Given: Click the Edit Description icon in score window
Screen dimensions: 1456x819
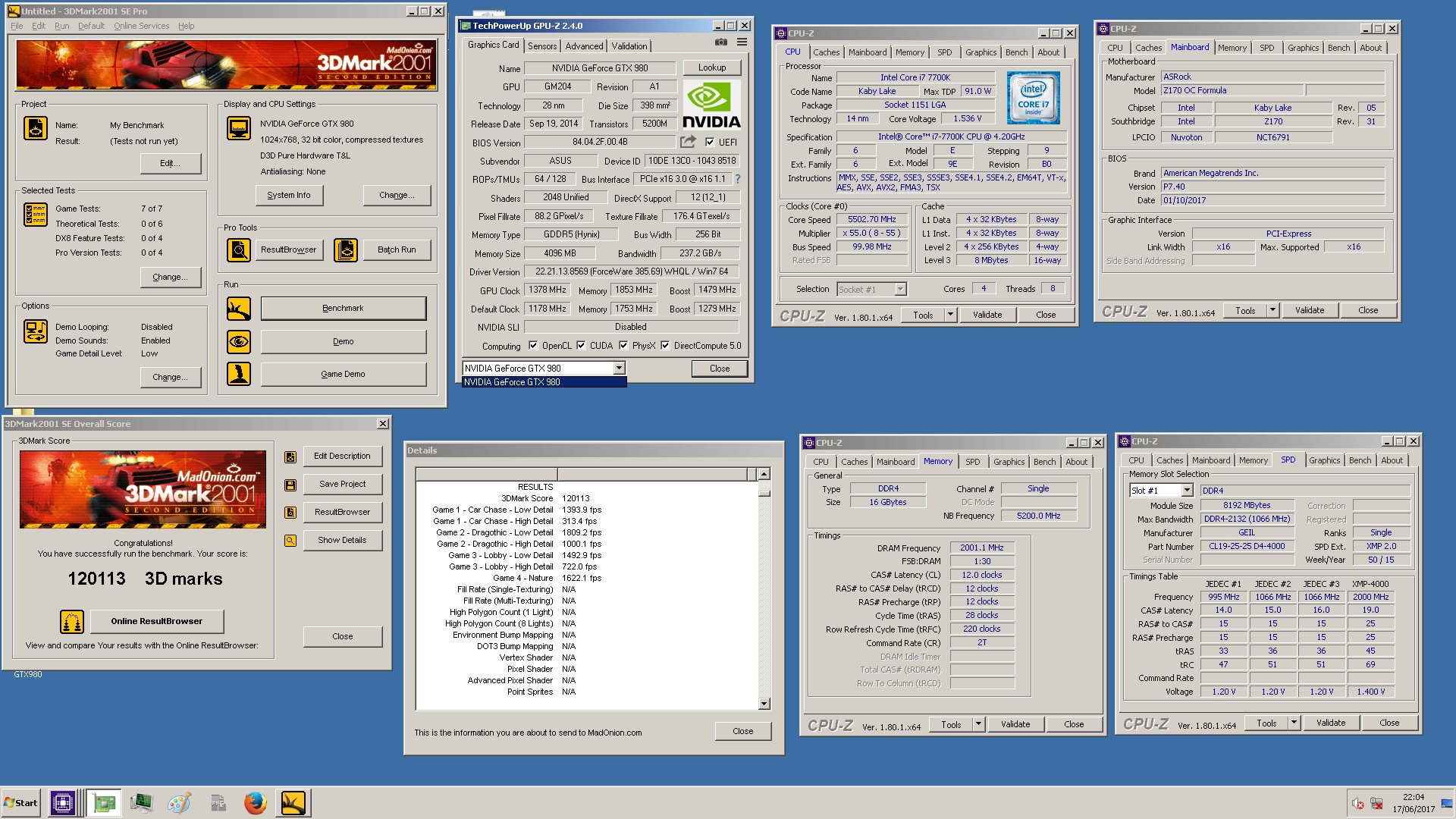Looking at the screenshot, I should 290,457.
